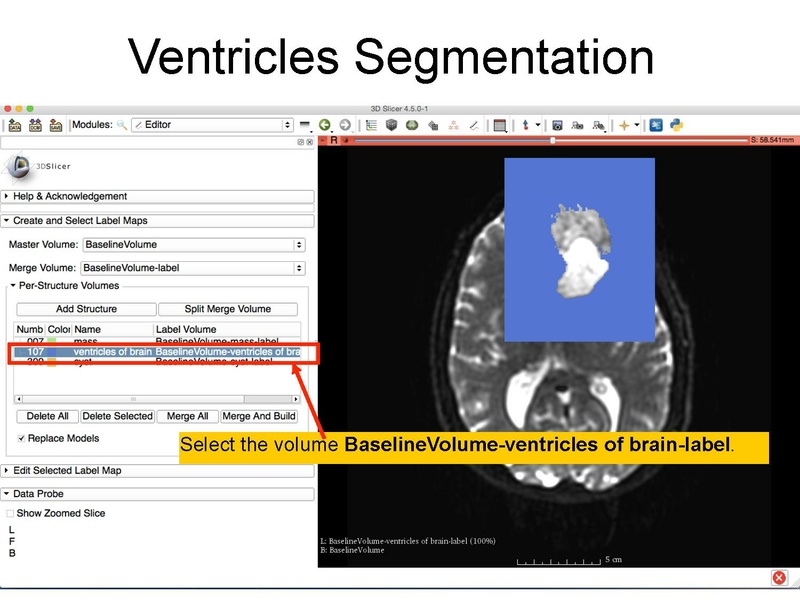Click the Save scene icon
Image resolution: width=800 pixels, height=600 pixels.
click(x=57, y=126)
